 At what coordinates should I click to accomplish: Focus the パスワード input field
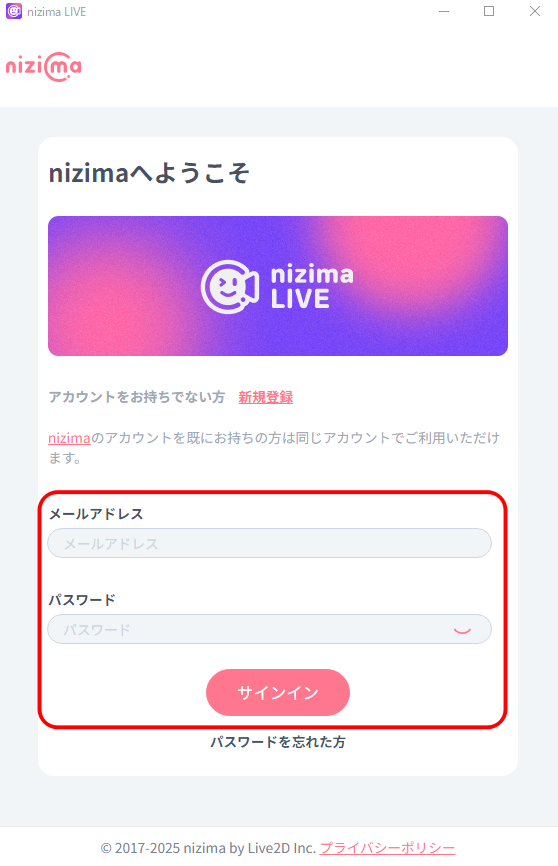(x=270, y=629)
